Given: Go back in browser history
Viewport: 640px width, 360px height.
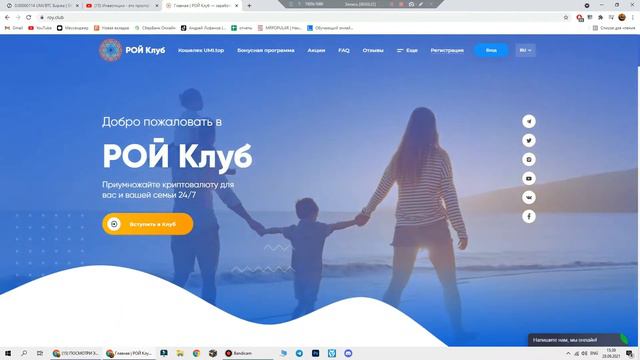Looking at the screenshot, I should pos(7,18).
